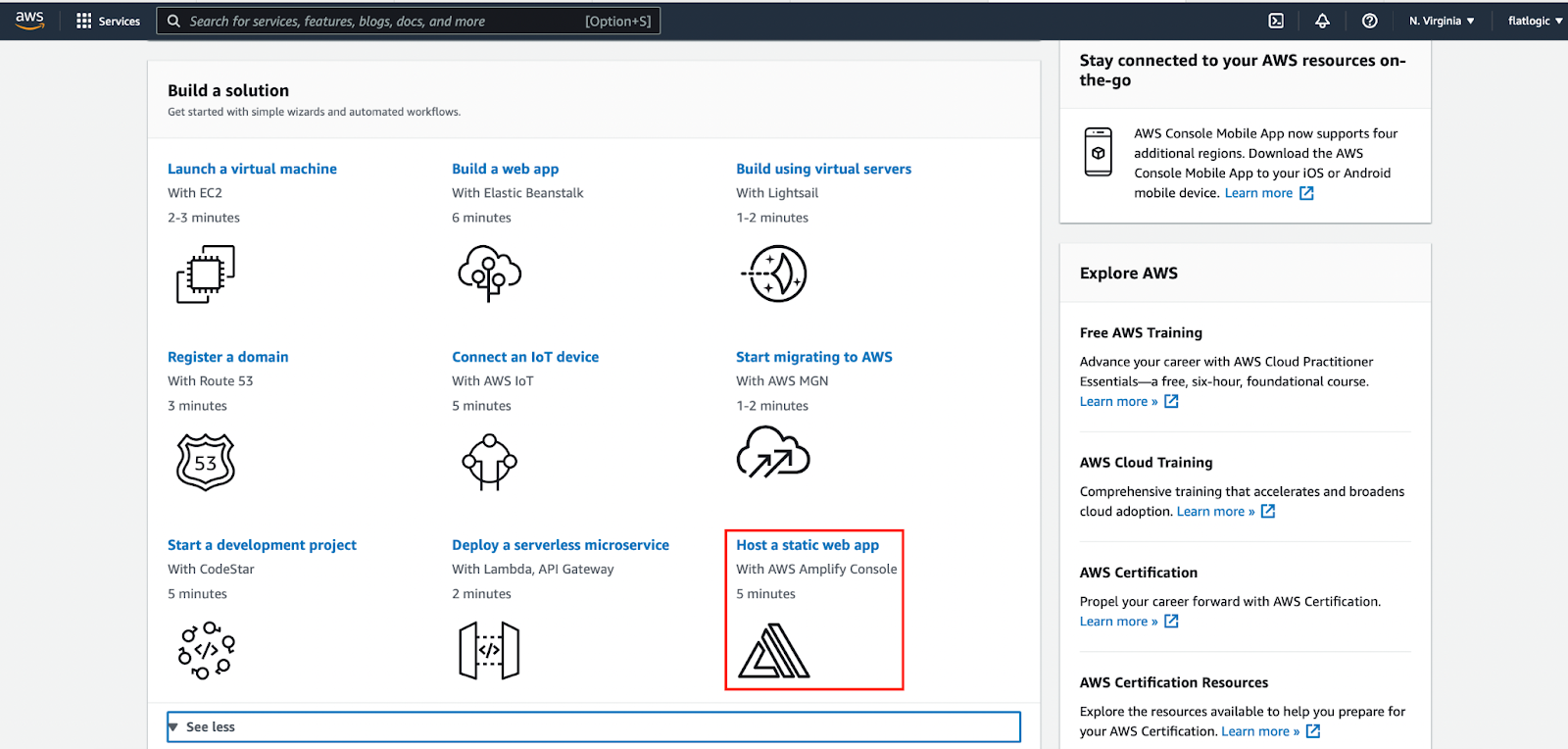Open Host a static web app link
Viewport: 1568px width, 749px height.
(x=808, y=545)
